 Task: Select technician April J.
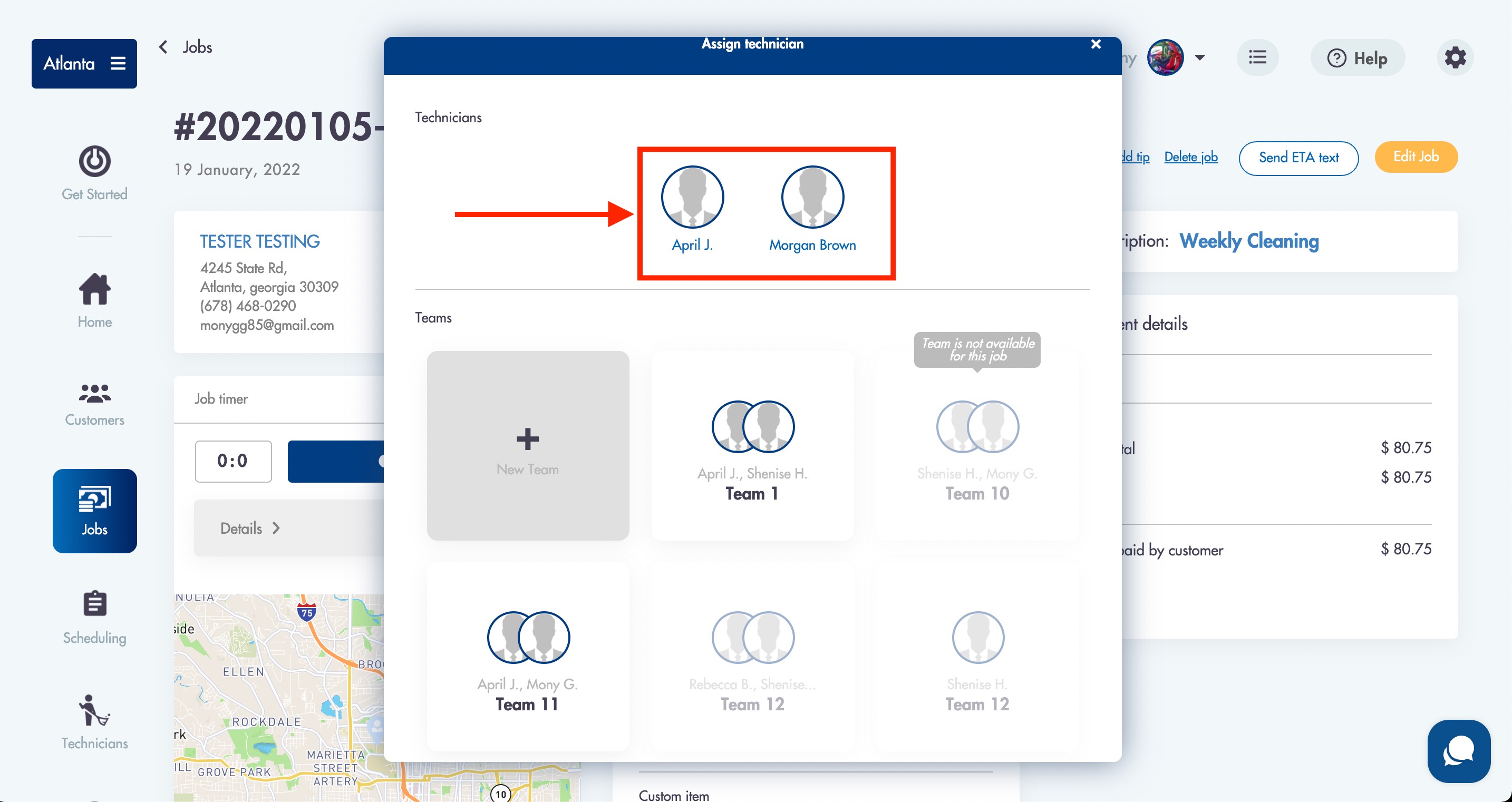[x=692, y=198]
